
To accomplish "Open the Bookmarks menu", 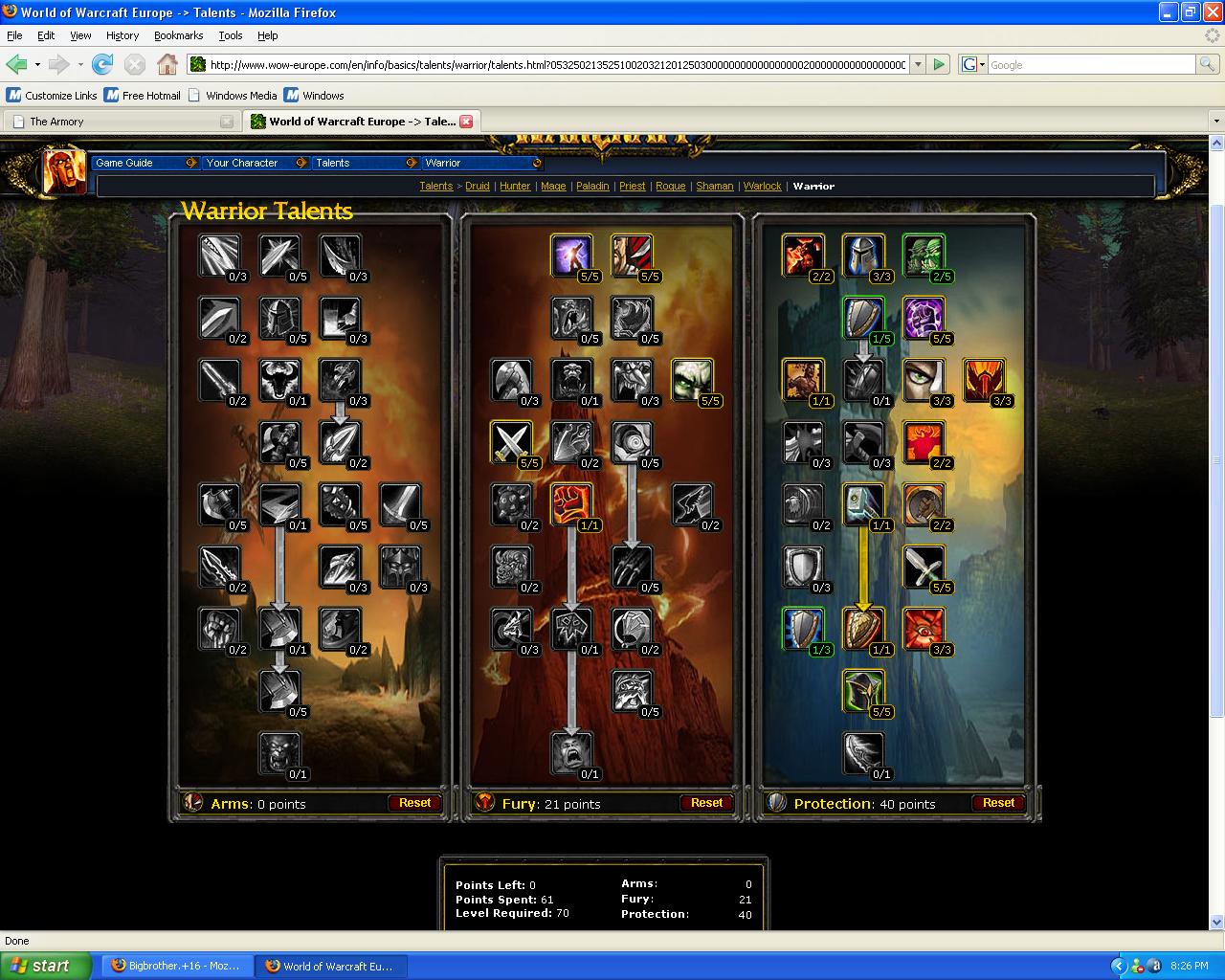I will (178, 35).
